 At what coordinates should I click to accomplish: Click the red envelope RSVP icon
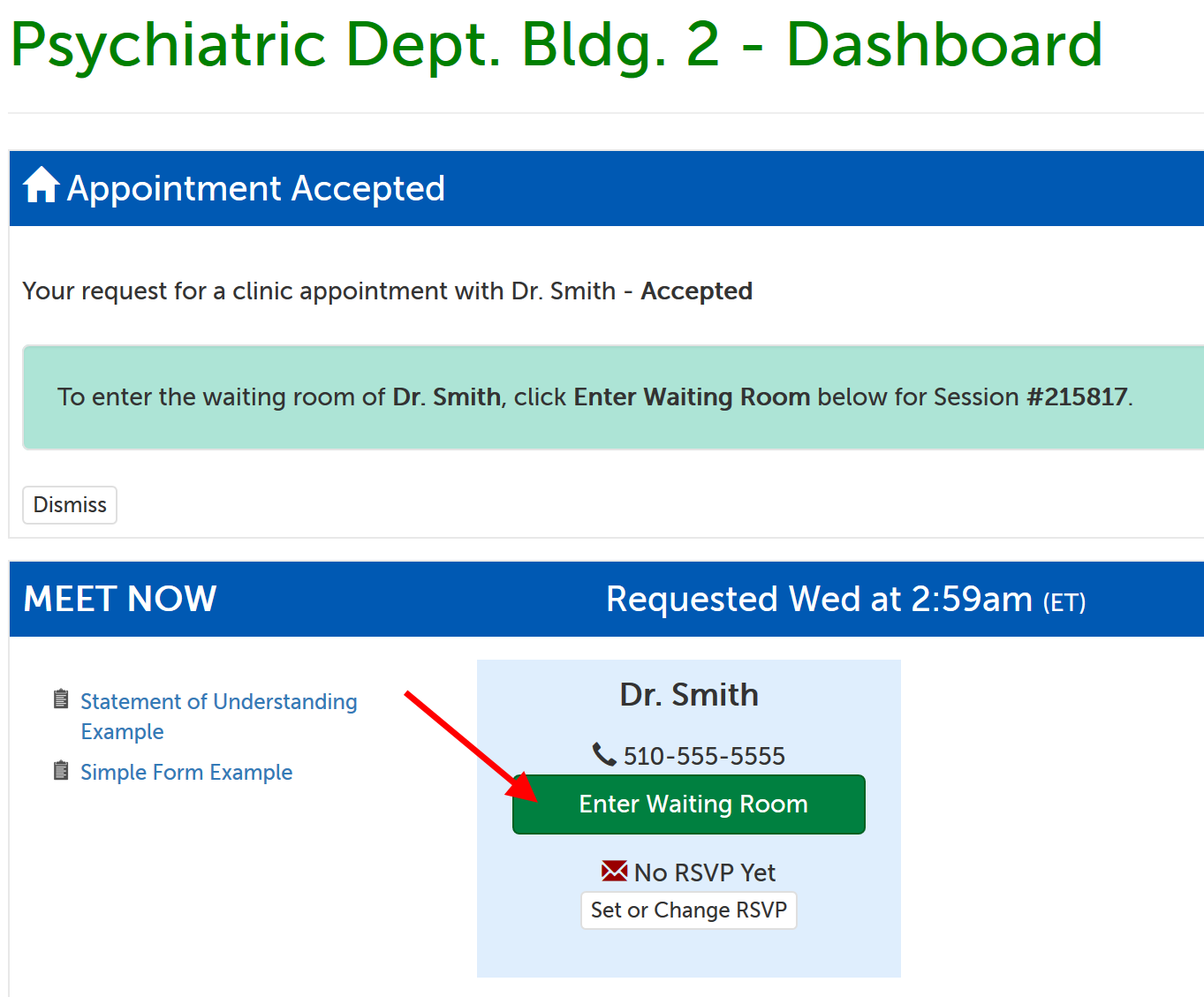click(614, 871)
